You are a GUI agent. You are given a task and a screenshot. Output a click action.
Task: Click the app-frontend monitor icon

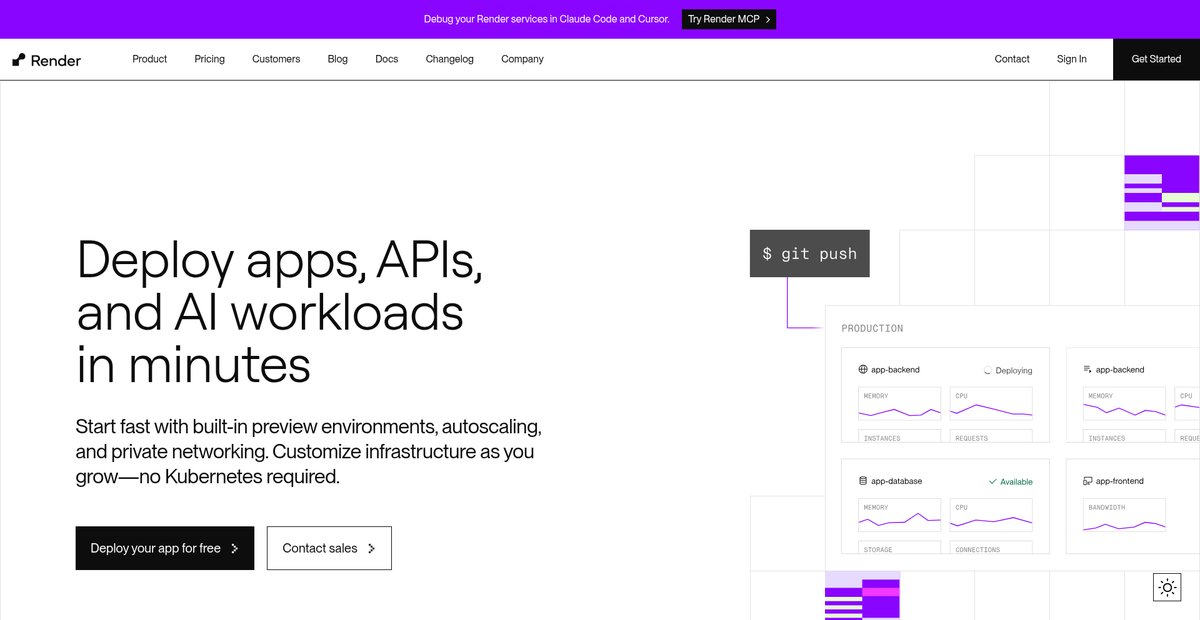pyautogui.click(x=1087, y=481)
